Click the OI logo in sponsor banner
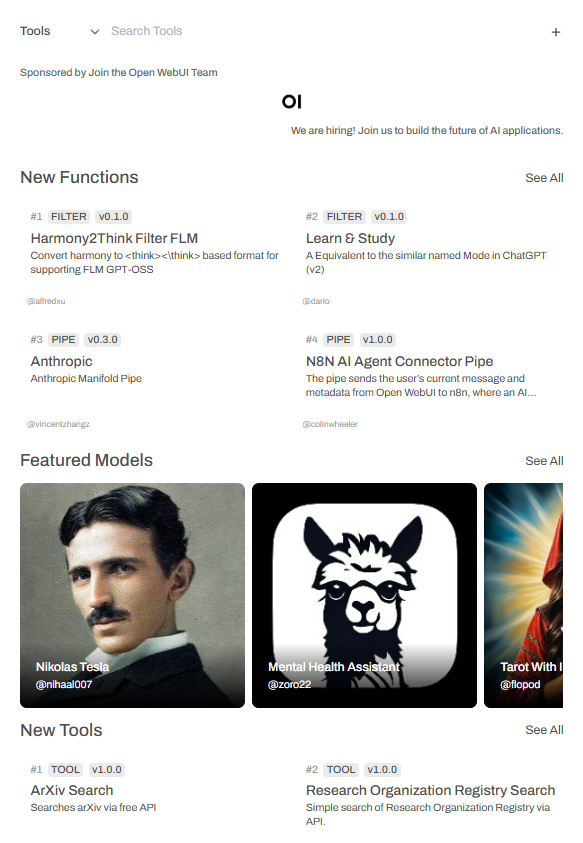This screenshot has width=583, height=843. coord(292,102)
